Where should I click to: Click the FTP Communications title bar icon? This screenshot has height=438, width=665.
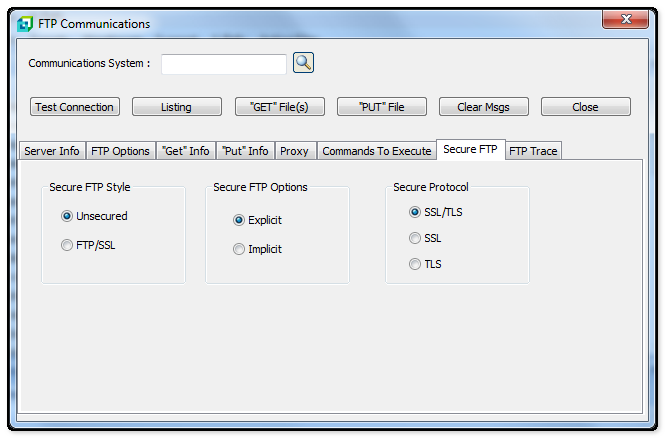(25, 24)
